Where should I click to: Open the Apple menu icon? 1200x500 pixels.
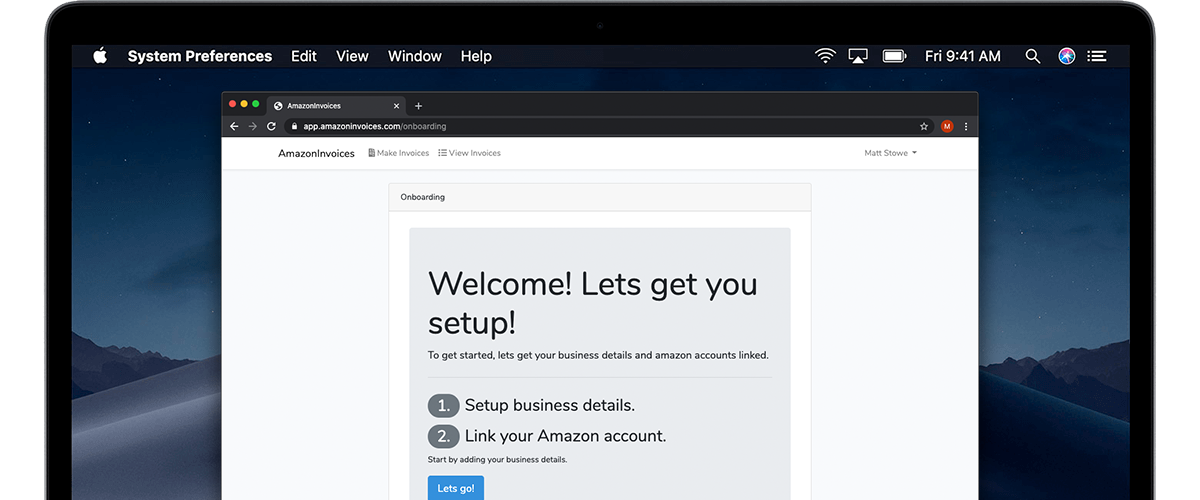[100, 56]
